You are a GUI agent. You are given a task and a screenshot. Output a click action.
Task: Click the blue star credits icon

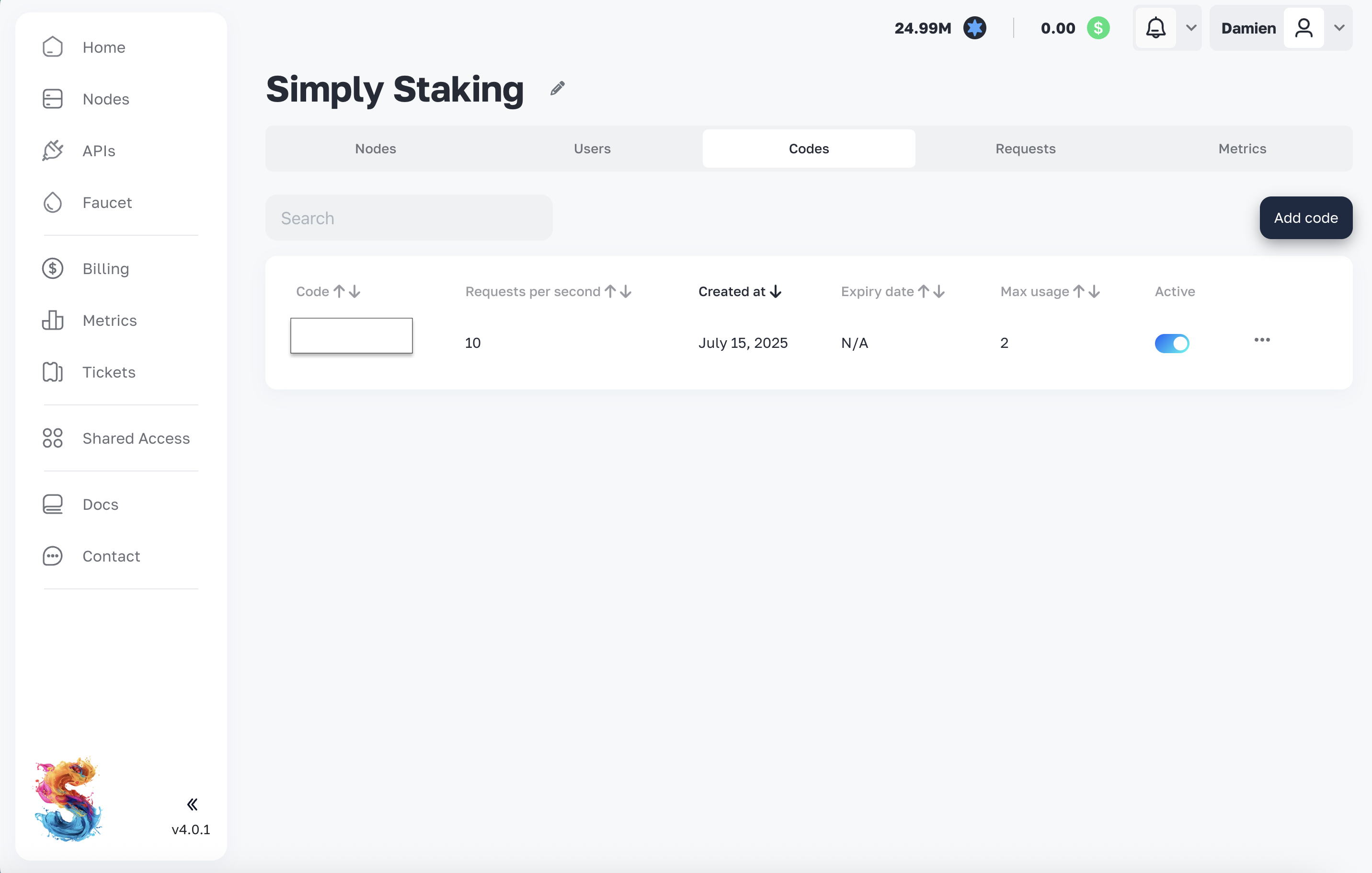[974, 28]
